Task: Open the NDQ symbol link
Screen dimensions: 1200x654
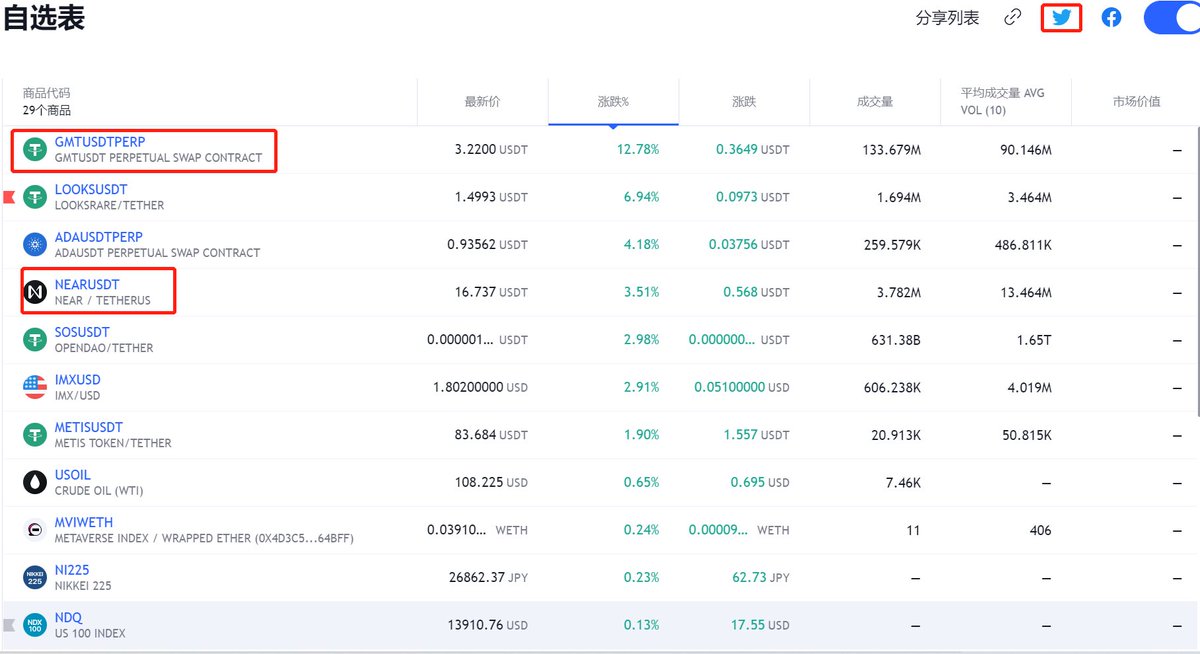Action: [69, 617]
